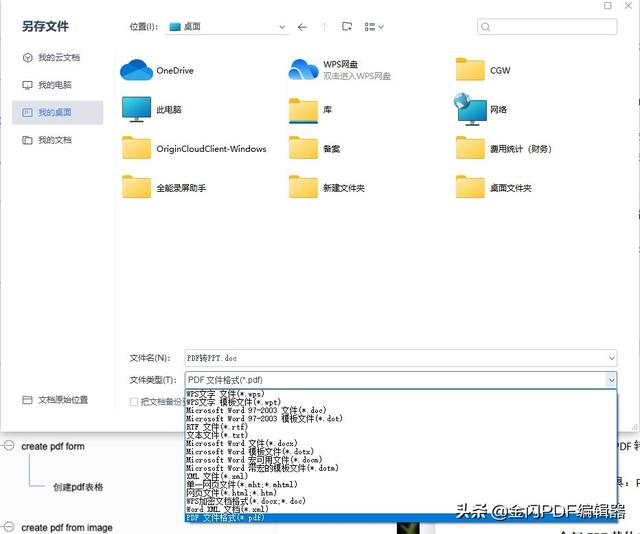
Task: Open the 备案 folder
Action: pos(314,149)
